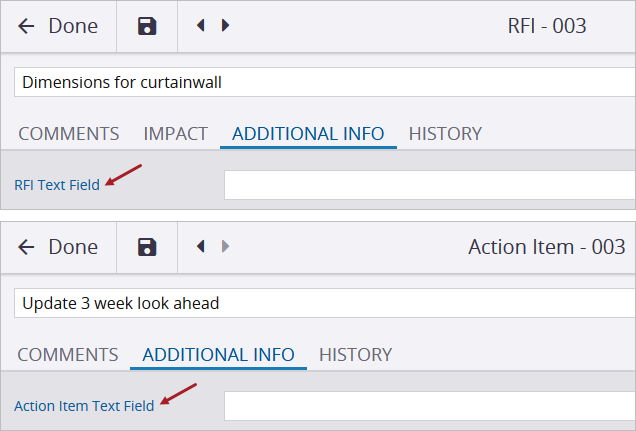The width and height of the screenshot is (636, 431).
Task: Open the Action Item Comments tab
Action: [x=68, y=354]
